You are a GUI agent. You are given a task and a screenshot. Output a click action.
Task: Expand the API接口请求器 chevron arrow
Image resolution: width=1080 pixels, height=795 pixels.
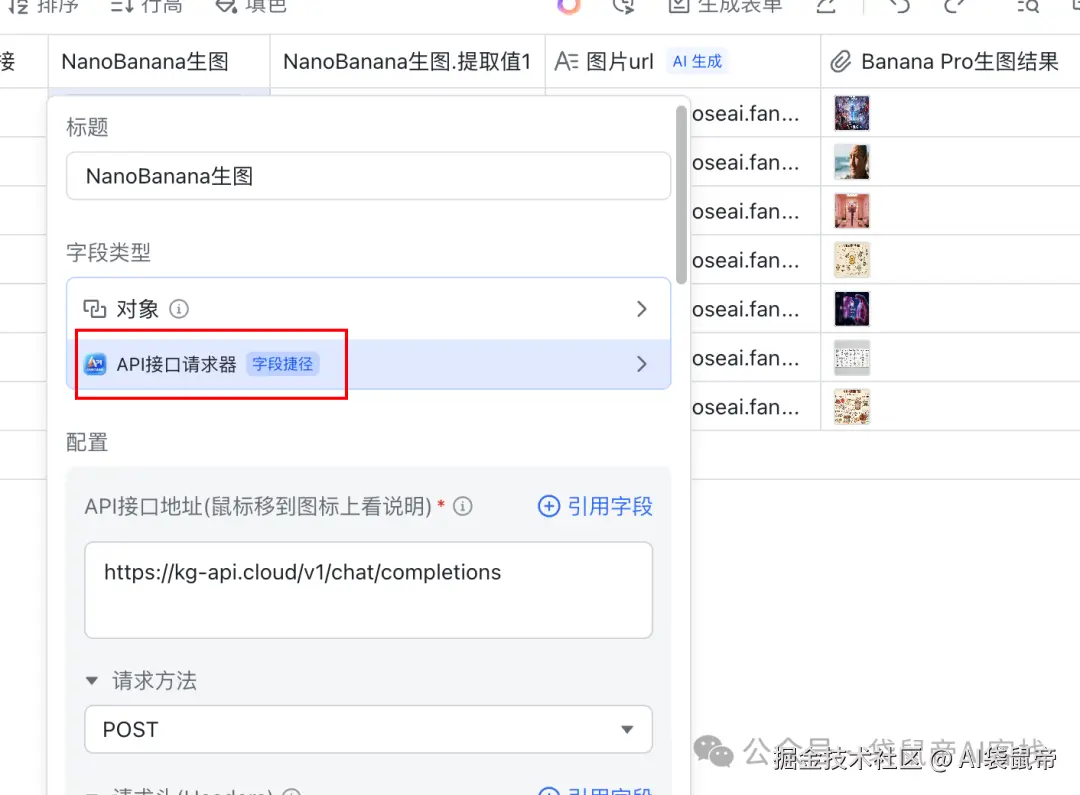coord(641,364)
